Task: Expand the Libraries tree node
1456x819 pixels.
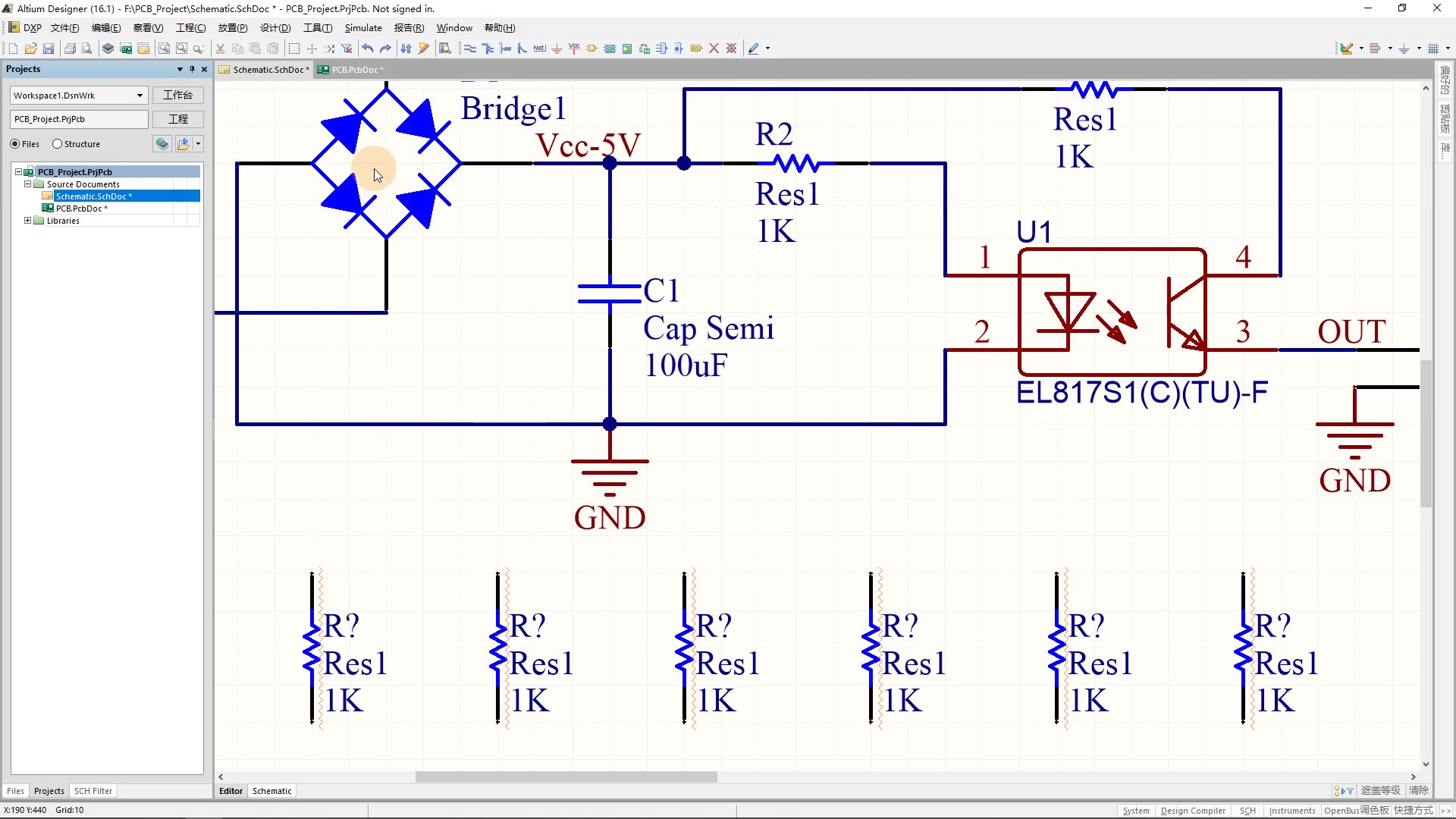Action: [27, 220]
